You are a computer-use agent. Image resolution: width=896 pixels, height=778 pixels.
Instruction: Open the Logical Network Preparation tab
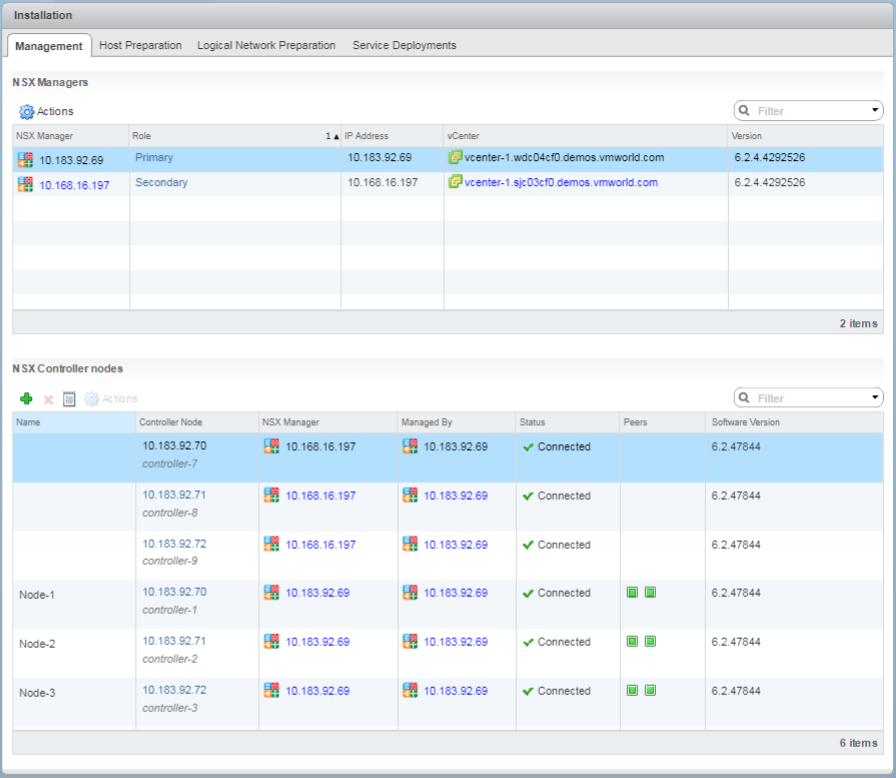266,45
